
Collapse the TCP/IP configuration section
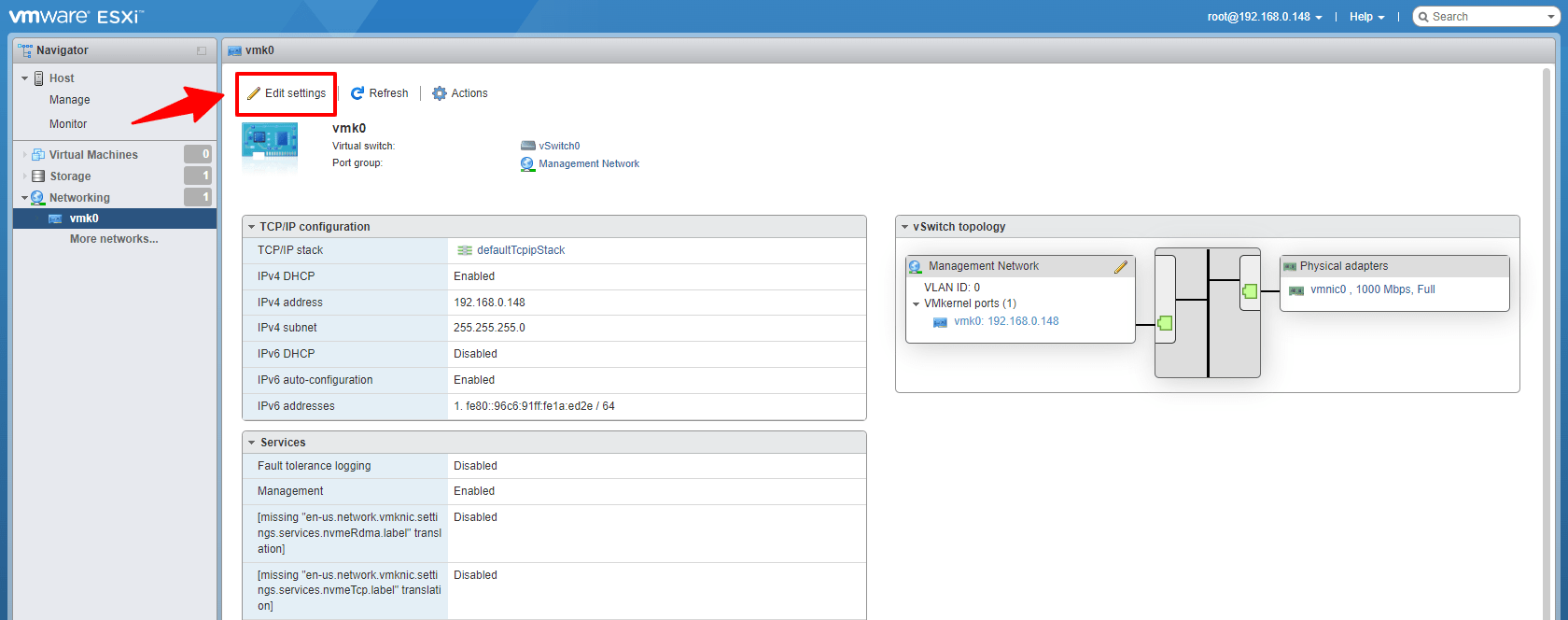pyautogui.click(x=251, y=227)
